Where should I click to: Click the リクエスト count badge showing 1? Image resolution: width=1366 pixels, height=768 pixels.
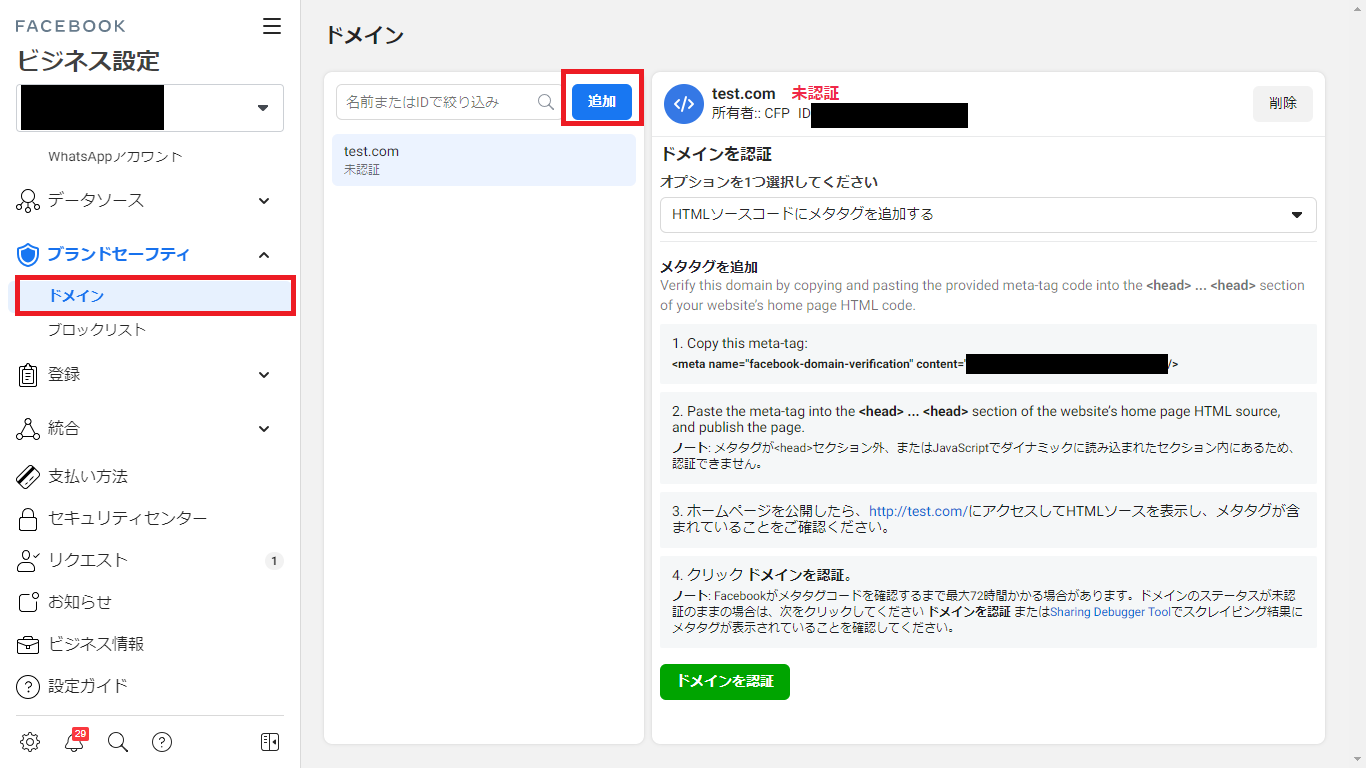[x=274, y=561]
